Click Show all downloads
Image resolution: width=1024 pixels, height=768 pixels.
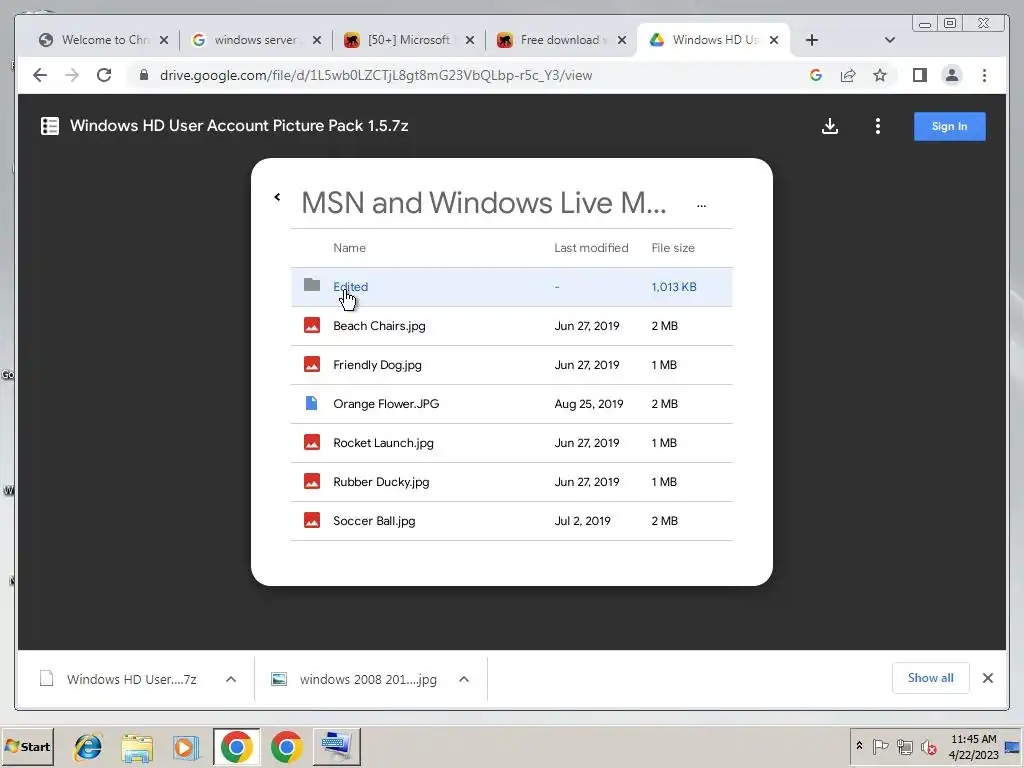pyautogui.click(x=931, y=678)
